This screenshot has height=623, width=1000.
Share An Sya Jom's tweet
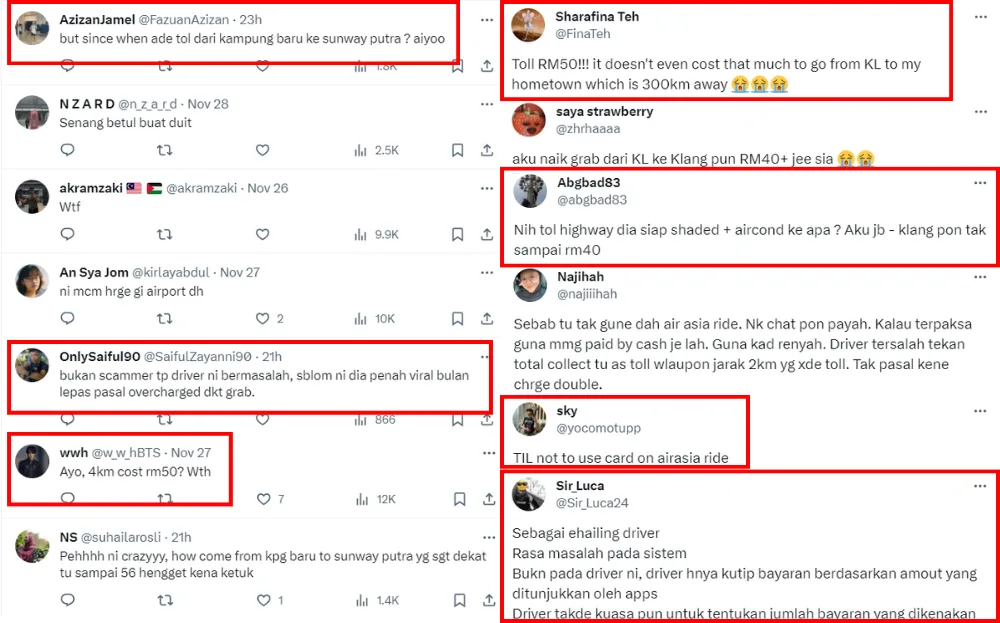pyautogui.click(x=486, y=318)
